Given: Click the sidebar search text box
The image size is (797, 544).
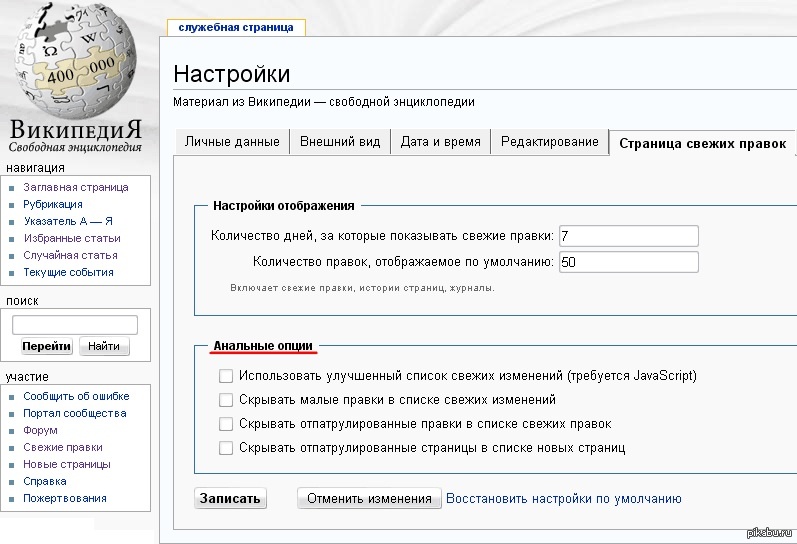Looking at the screenshot, I should click(x=75, y=324).
